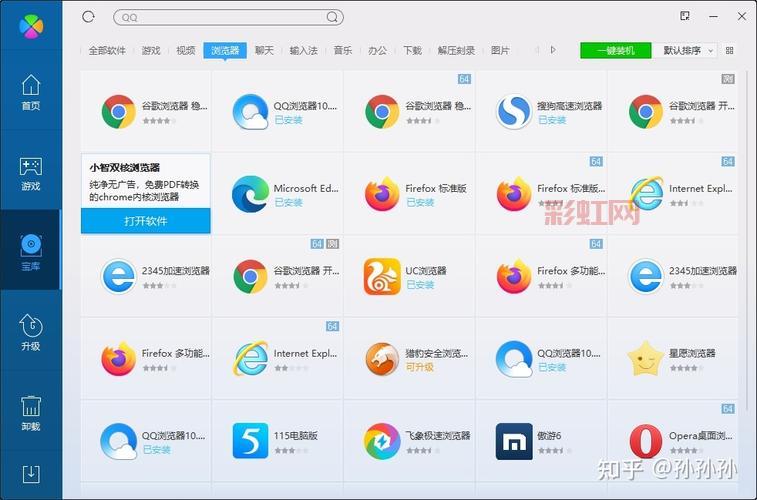Show previous categories with the left arrow
The width and height of the screenshot is (757, 500).
pos(537,50)
